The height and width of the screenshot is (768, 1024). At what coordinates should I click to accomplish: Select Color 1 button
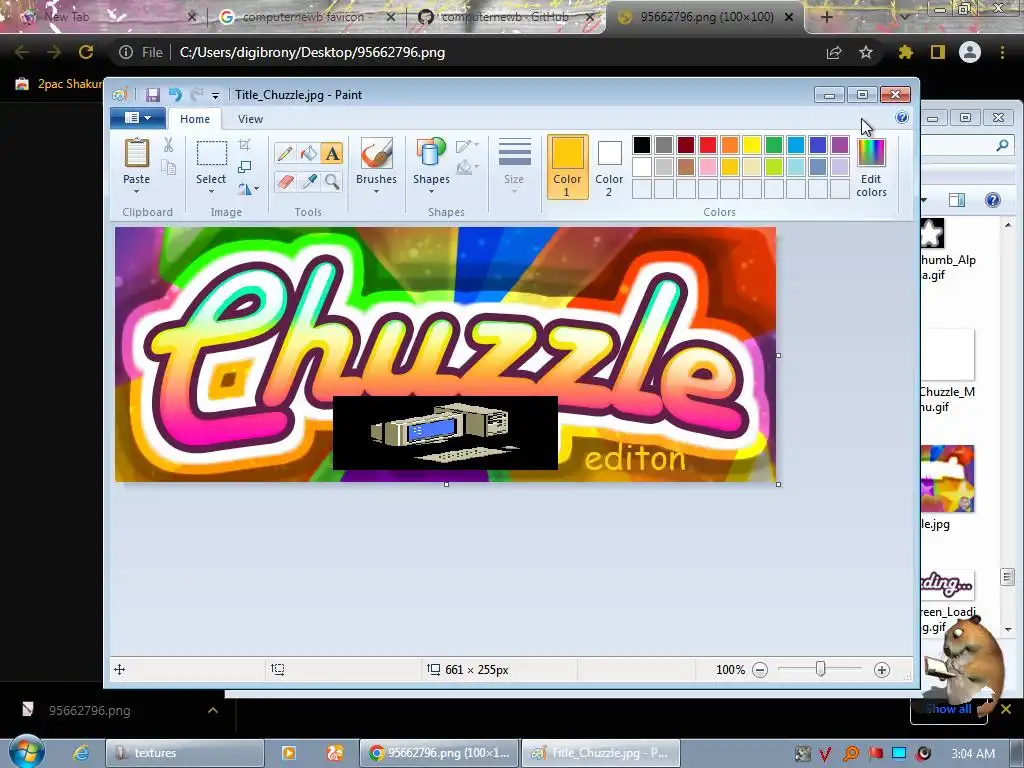click(567, 167)
